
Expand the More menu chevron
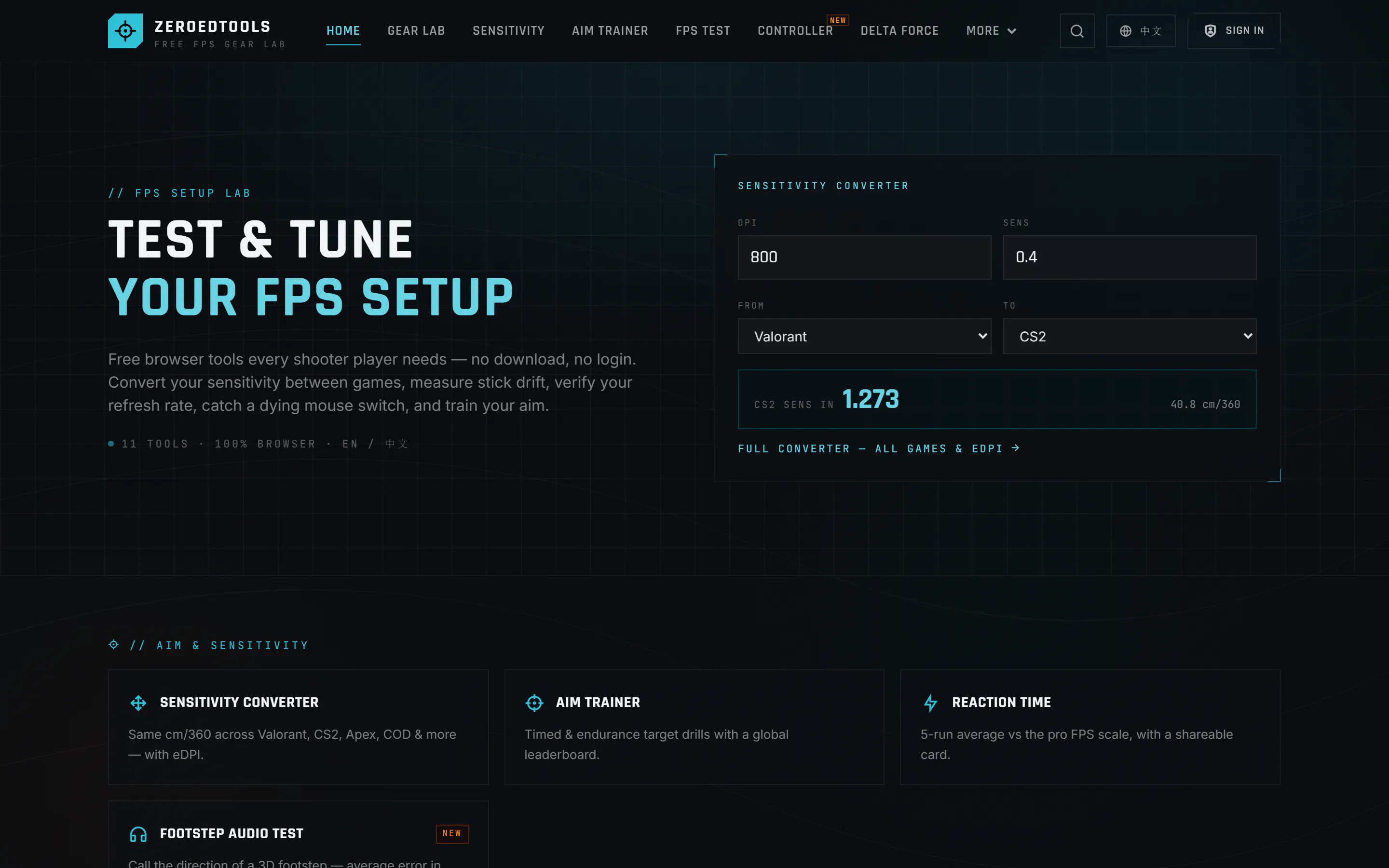coord(1012,31)
